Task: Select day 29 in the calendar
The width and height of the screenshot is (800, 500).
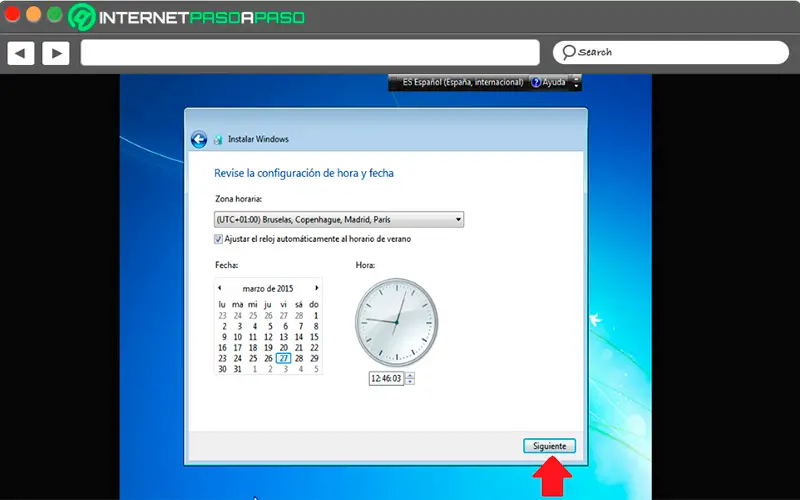Action: point(314,359)
